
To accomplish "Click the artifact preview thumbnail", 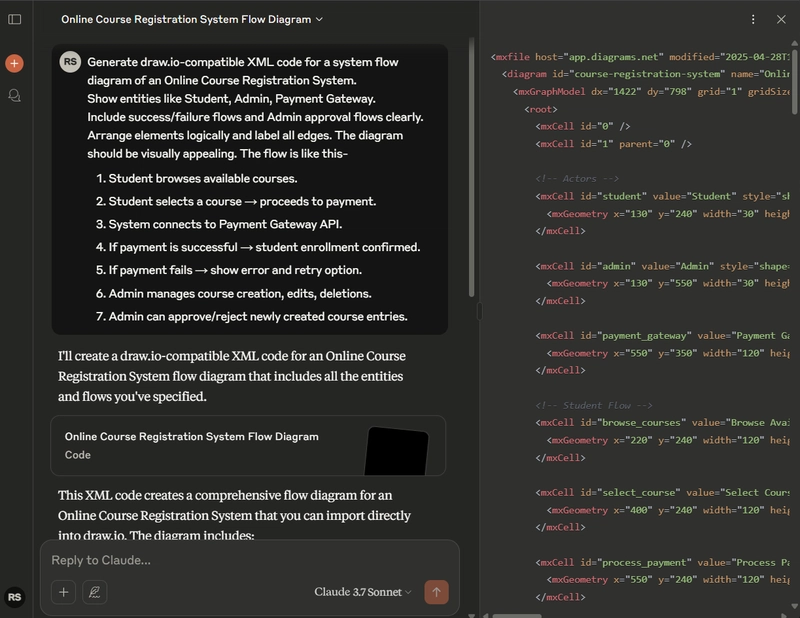I will tap(397, 451).
